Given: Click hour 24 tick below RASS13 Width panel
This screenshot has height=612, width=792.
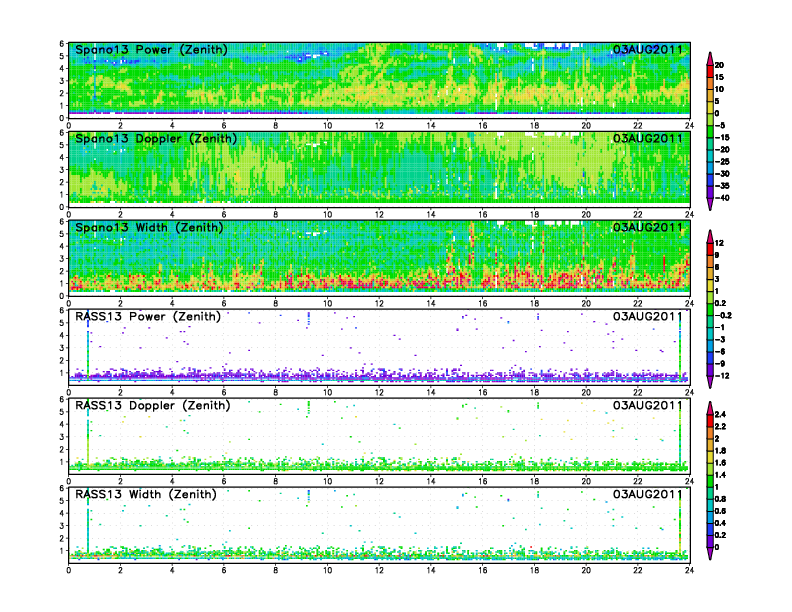Looking at the screenshot, I should [x=689, y=570].
